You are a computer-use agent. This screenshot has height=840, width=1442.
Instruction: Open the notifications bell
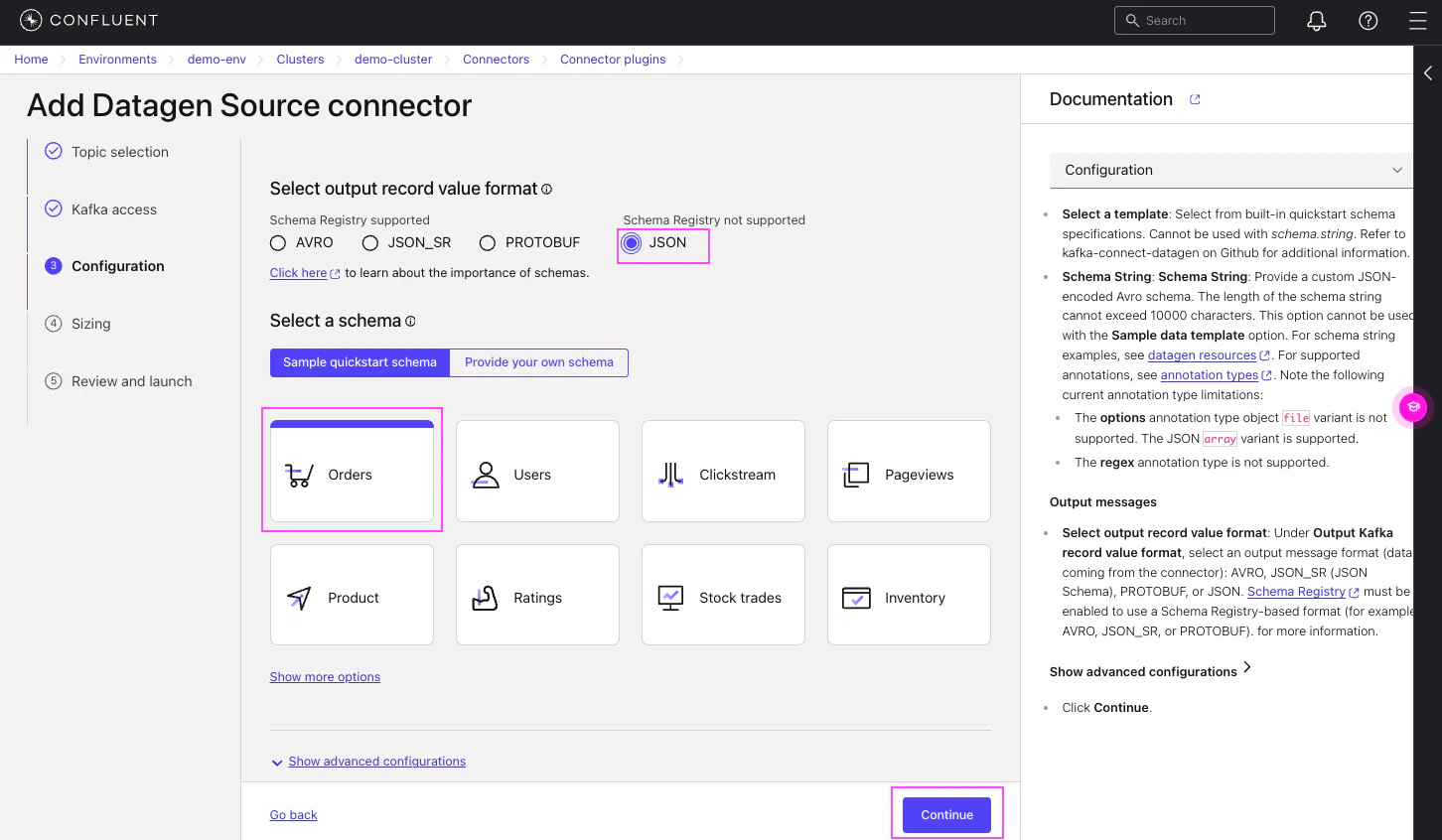pyautogui.click(x=1317, y=21)
